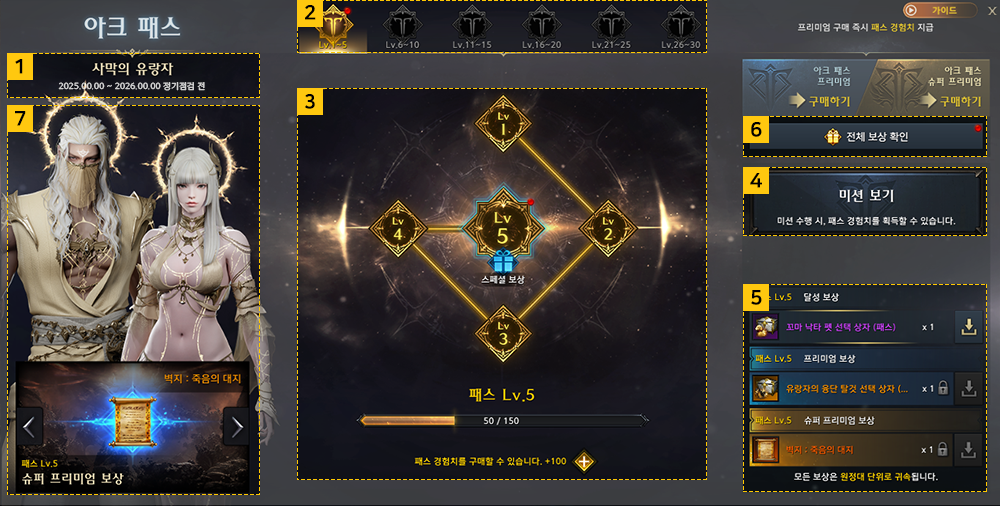Select the Lv 3 diamond node
Screen dimensions: 1000x506
click(x=503, y=333)
